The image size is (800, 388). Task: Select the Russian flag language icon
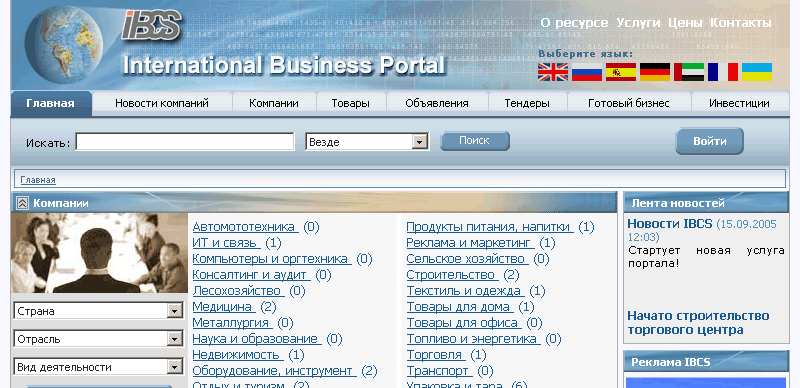coord(587,72)
